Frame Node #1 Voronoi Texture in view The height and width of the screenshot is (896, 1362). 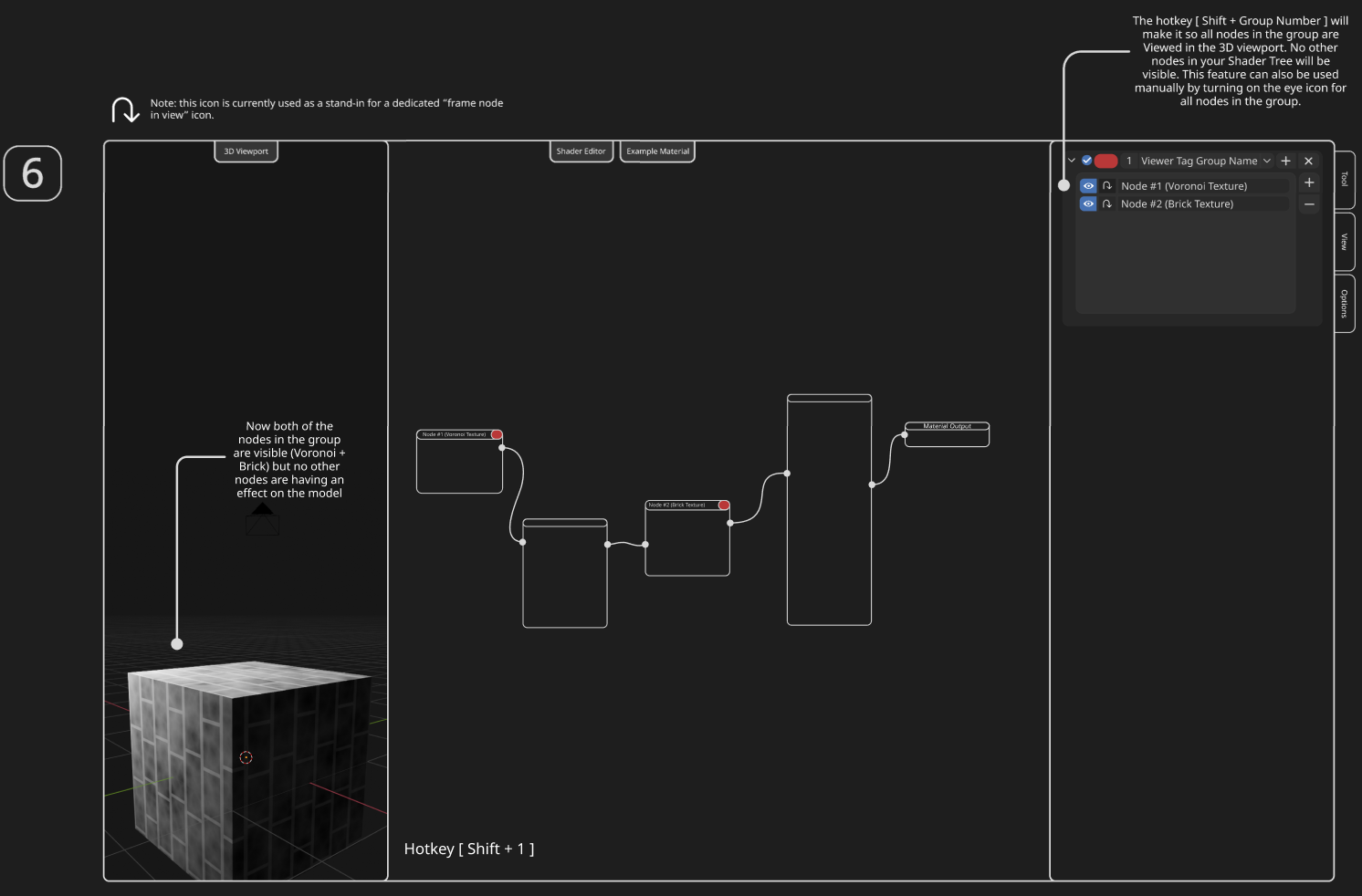[x=1107, y=186]
